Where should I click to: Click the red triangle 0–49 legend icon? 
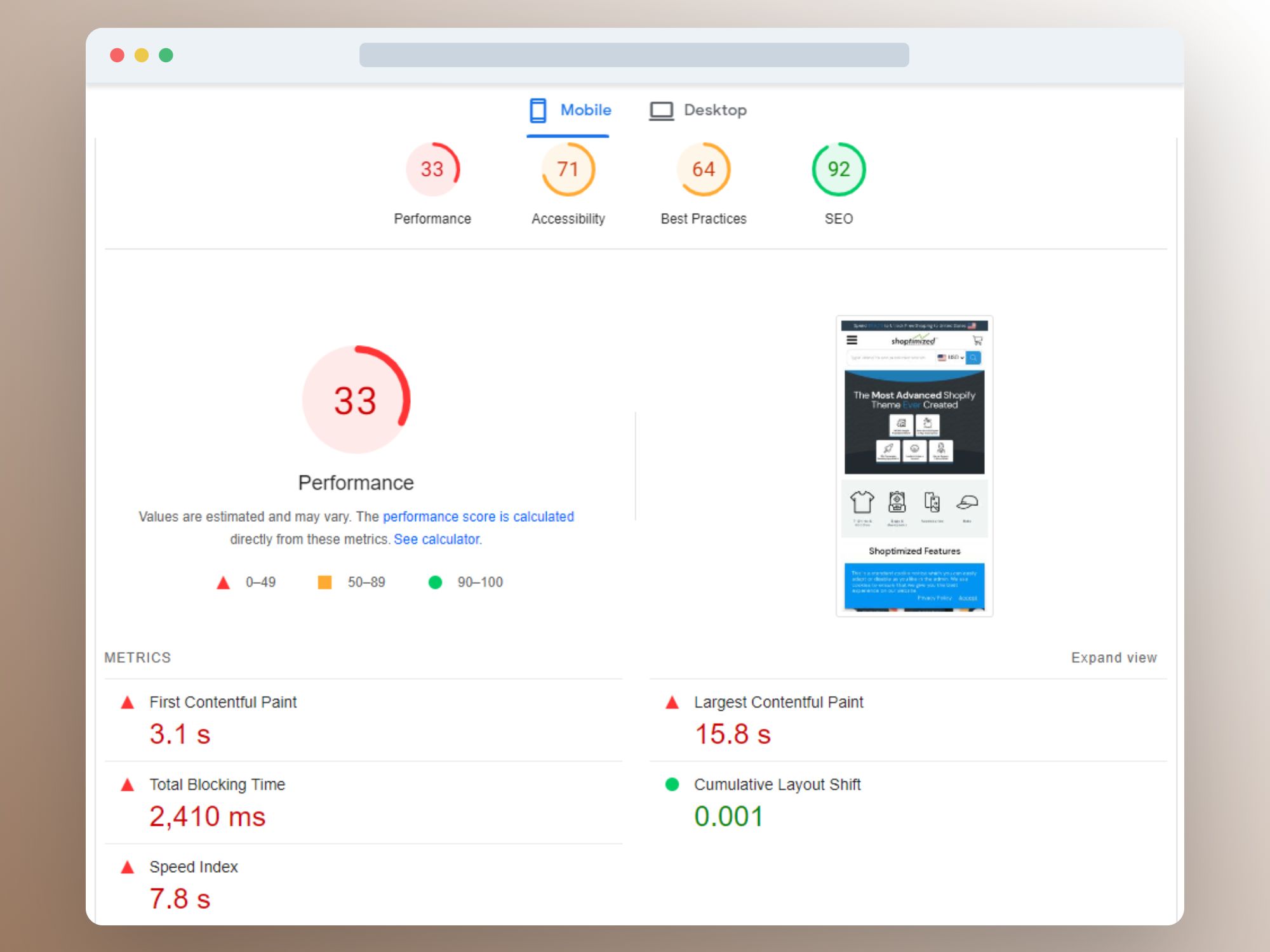223,582
